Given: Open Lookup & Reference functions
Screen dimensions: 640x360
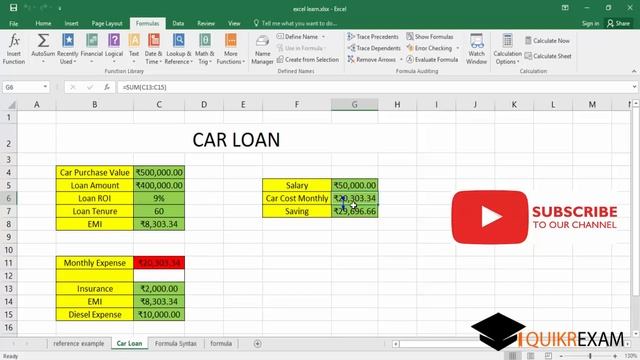Looking at the screenshot, I should click(178, 49).
